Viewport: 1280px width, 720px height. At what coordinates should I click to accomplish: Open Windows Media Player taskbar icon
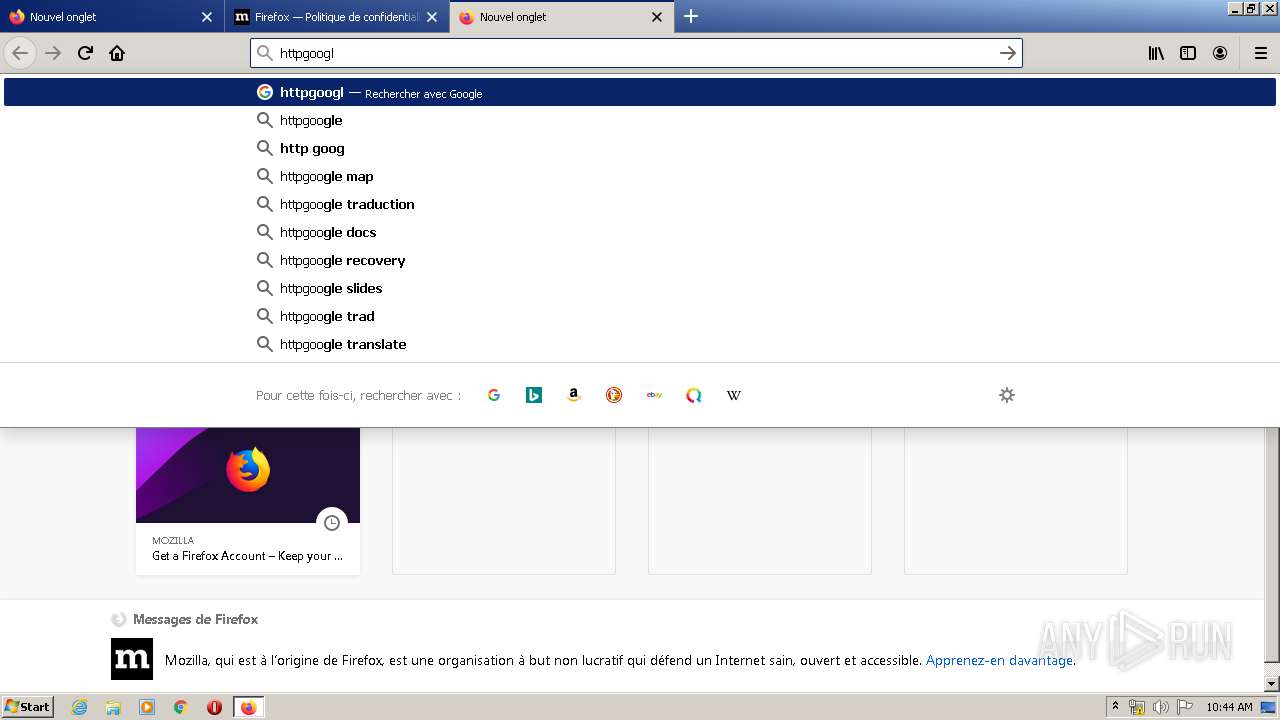pos(147,707)
